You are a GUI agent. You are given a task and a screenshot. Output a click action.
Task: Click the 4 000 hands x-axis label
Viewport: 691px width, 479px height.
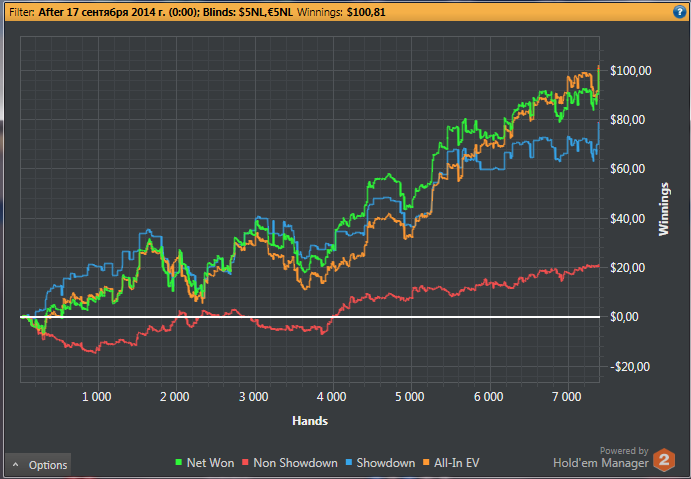[331, 397]
